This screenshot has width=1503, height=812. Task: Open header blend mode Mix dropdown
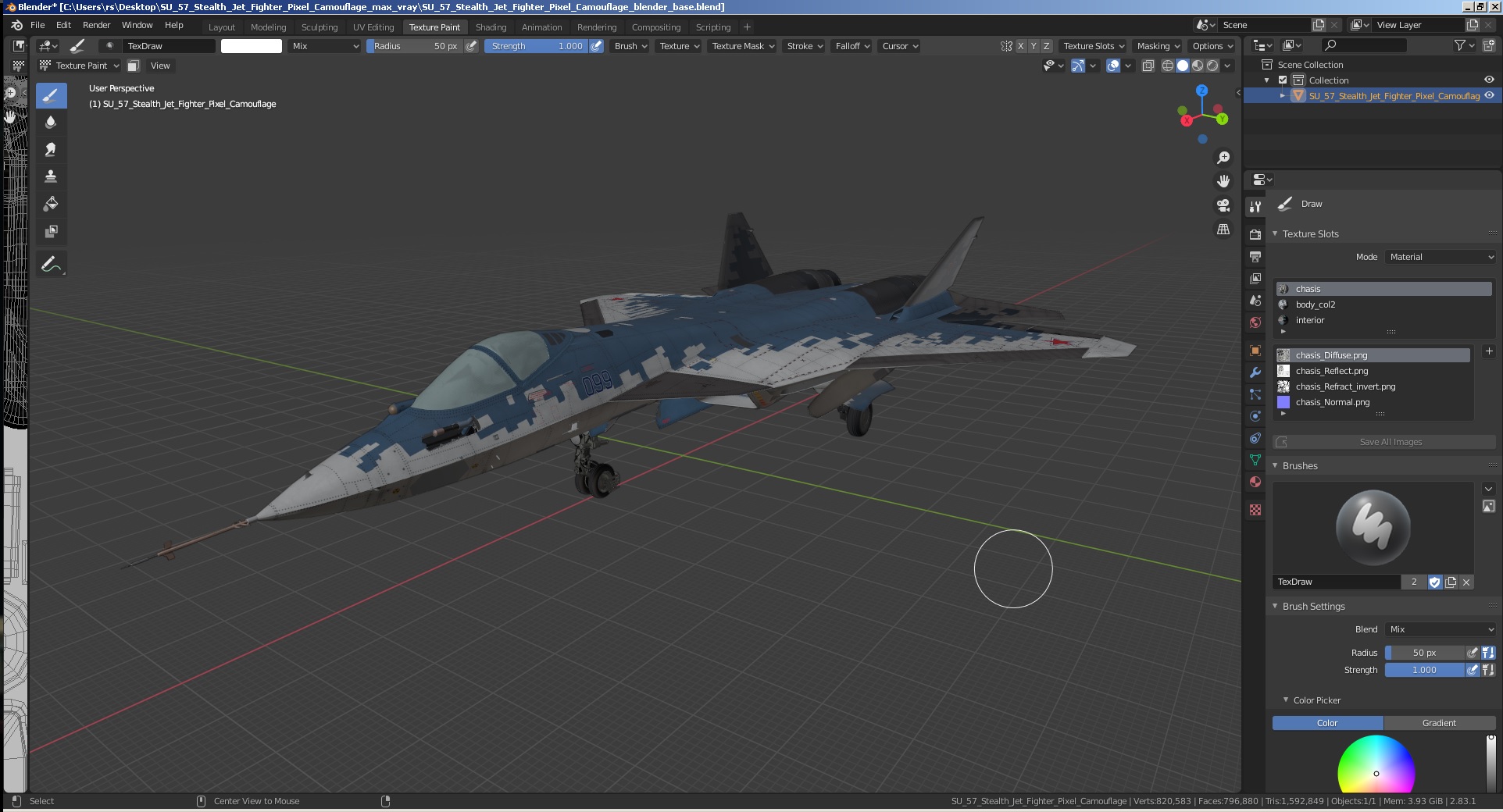coord(325,46)
